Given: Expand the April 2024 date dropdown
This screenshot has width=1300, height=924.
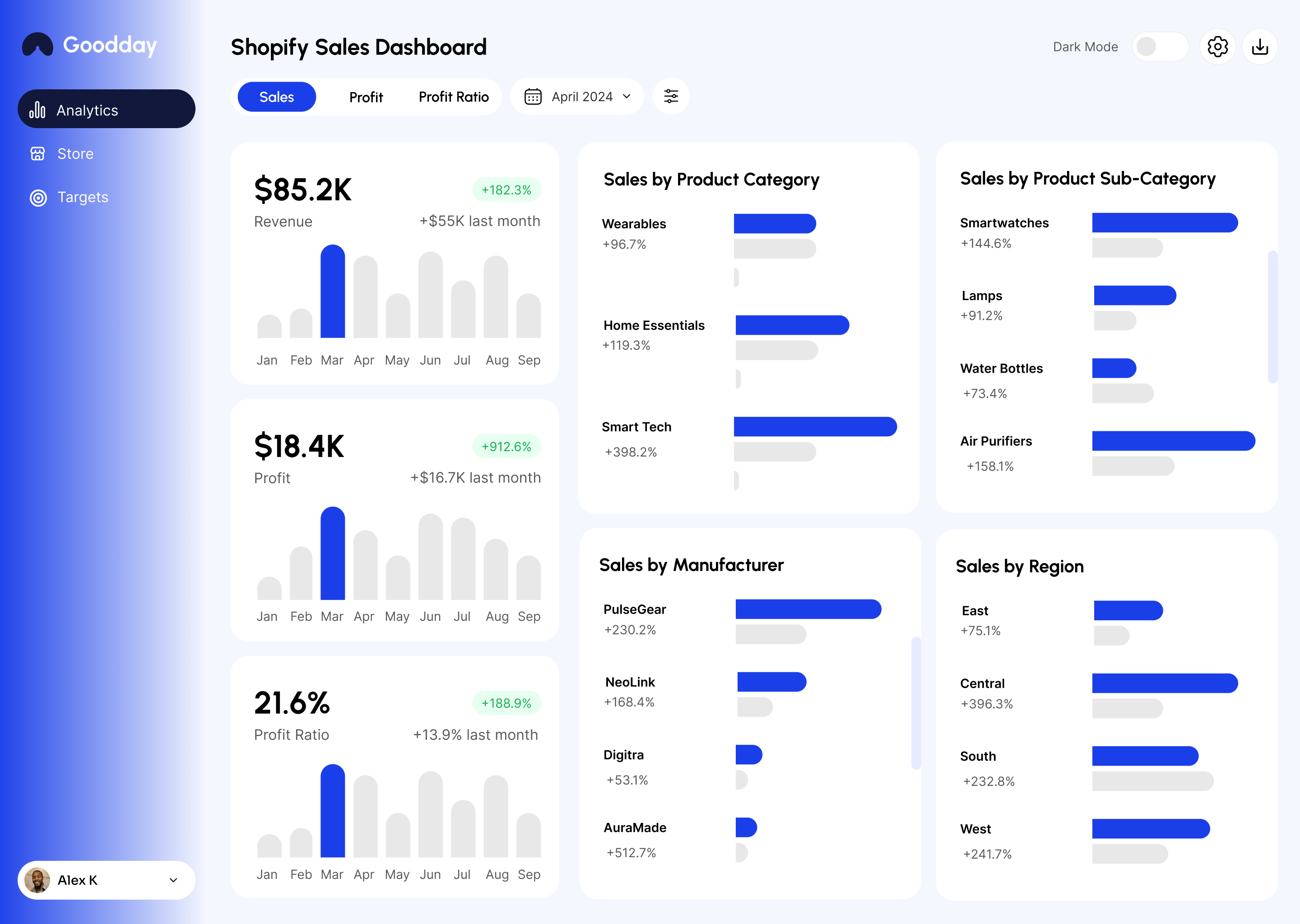Looking at the screenshot, I should tap(627, 97).
